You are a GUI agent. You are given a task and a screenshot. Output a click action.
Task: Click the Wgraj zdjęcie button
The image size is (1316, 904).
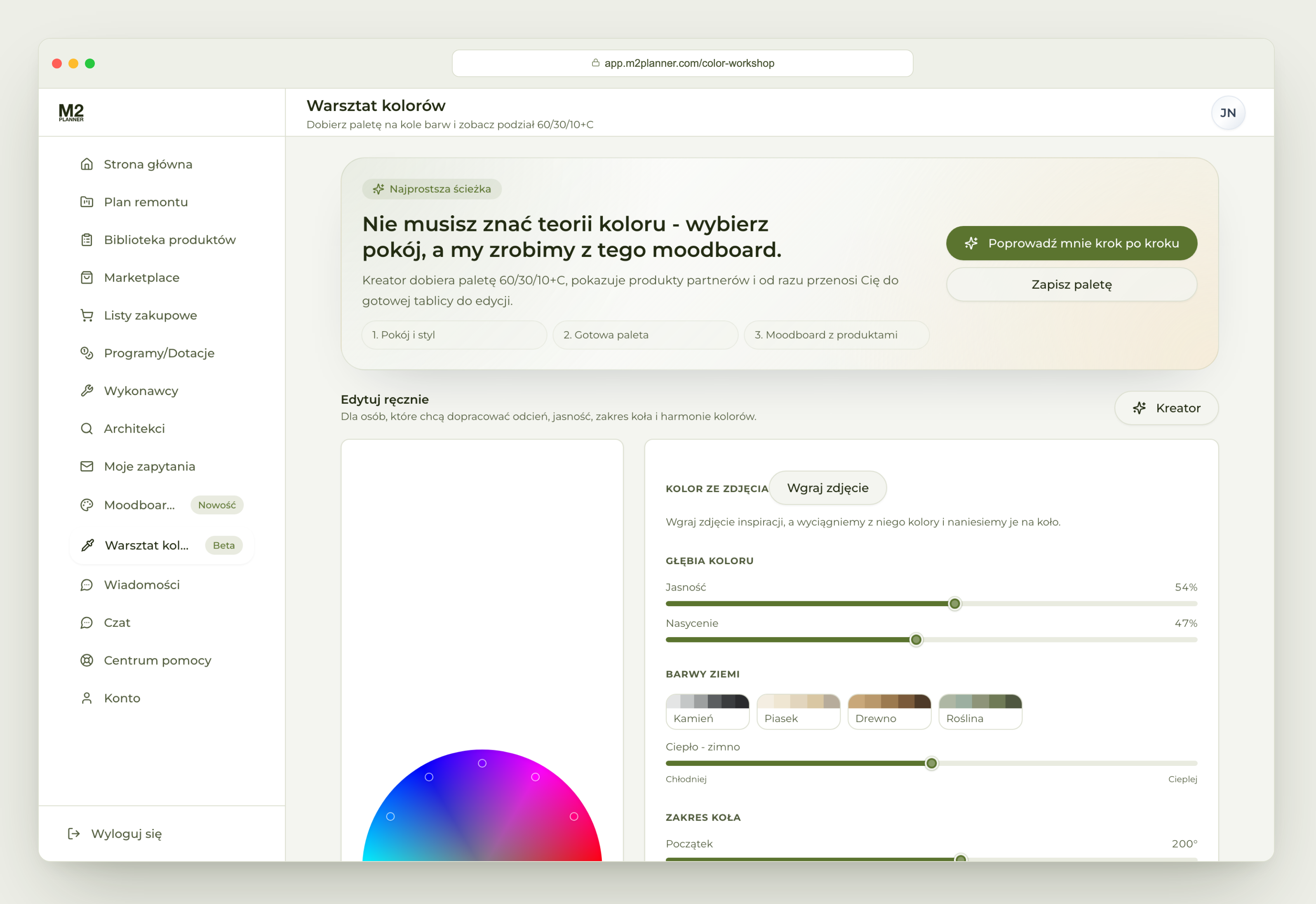coord(827,488)
